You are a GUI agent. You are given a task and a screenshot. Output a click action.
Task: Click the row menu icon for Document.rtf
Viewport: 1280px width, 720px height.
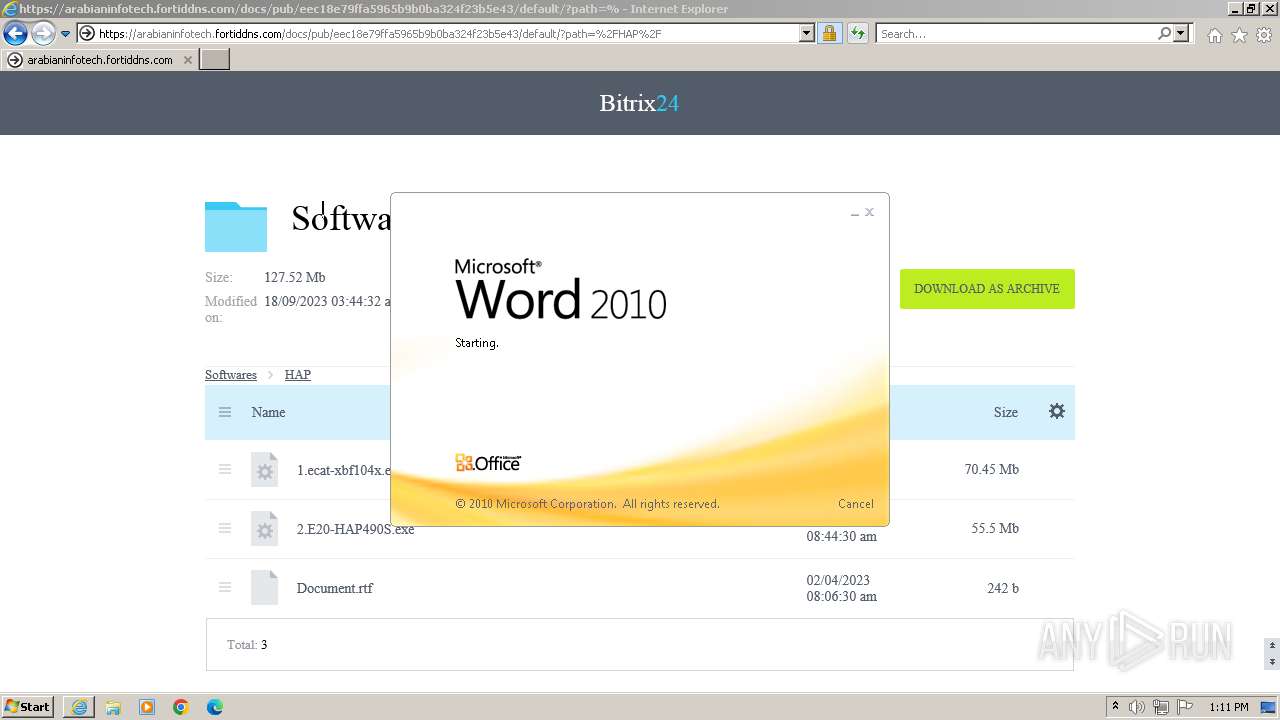pos(225,587)
